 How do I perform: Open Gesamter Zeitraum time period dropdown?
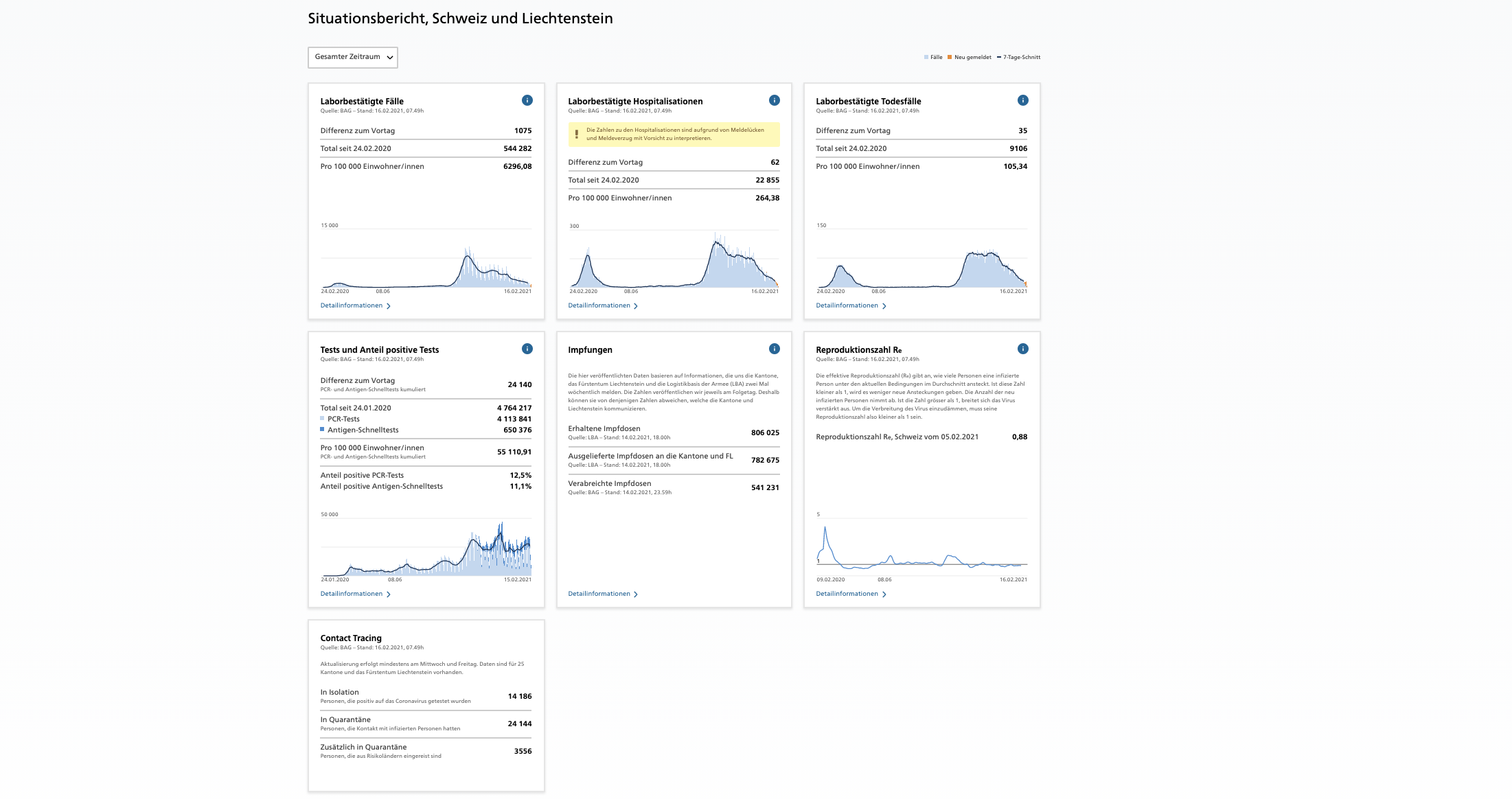[x=352, y=57]
